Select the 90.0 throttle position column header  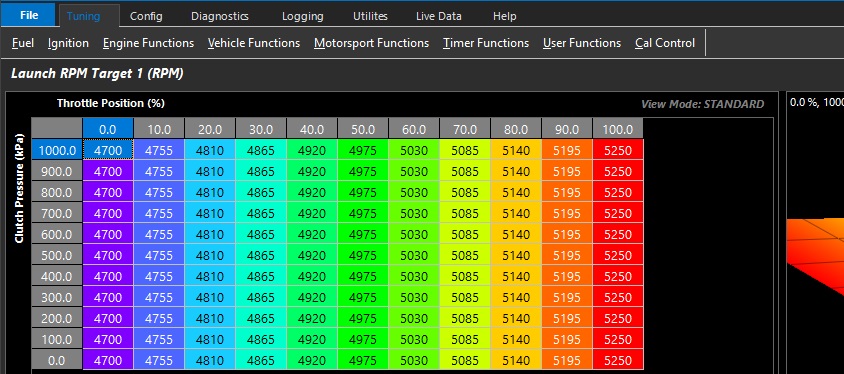(567, 129)
